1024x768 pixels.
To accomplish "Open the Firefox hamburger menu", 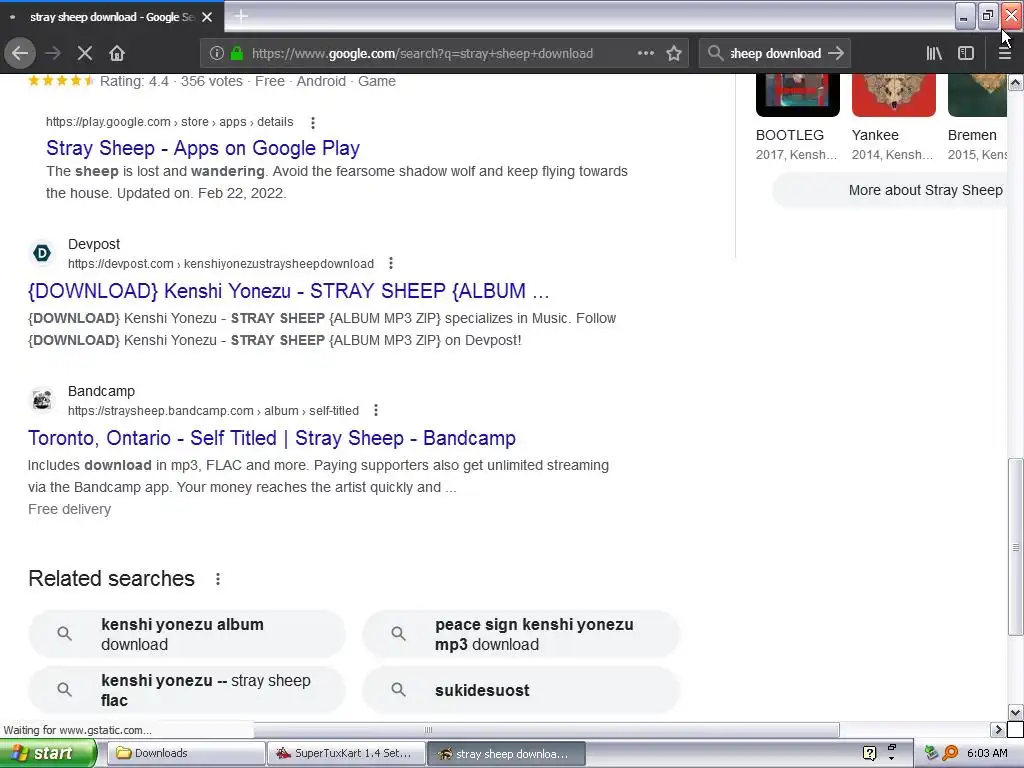I will (1004, 53).
